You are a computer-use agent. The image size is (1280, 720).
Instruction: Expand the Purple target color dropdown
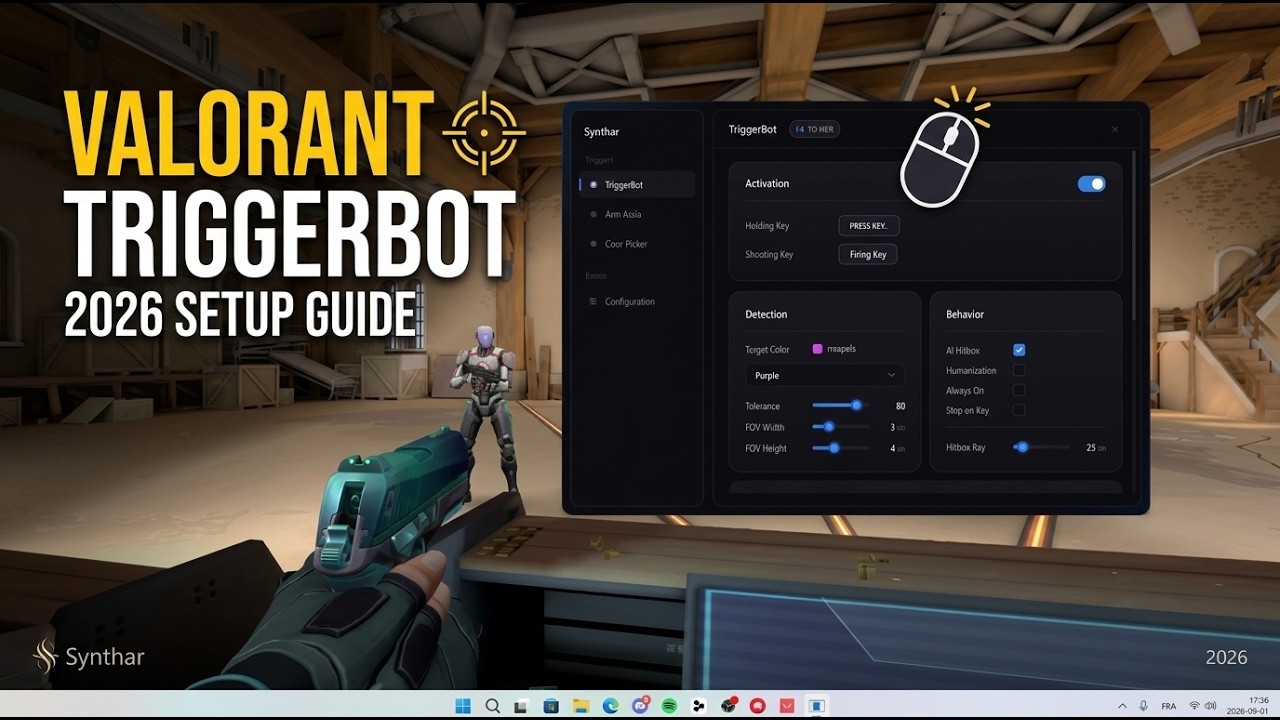(825, 375)
